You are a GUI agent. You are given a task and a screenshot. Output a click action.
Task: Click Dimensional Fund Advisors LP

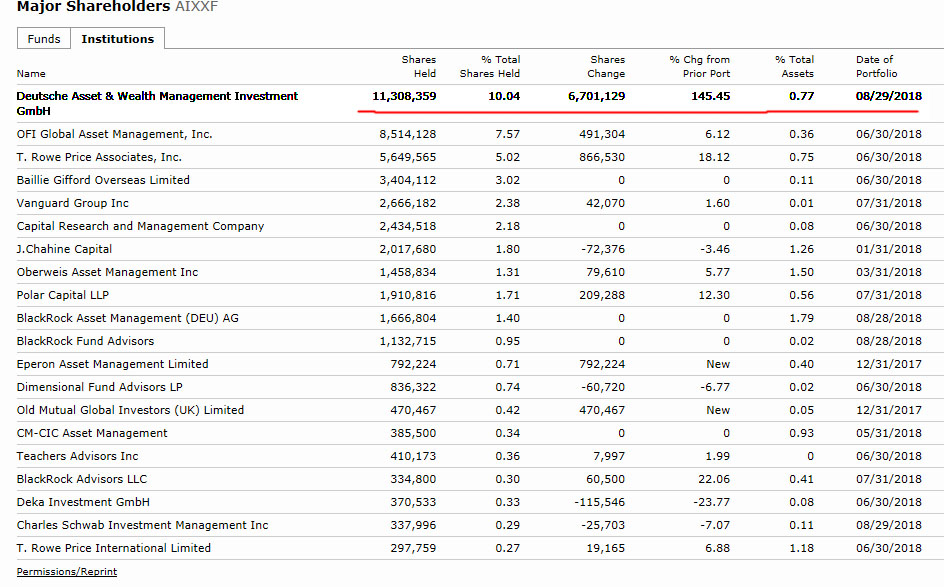[x=99, y=387]
